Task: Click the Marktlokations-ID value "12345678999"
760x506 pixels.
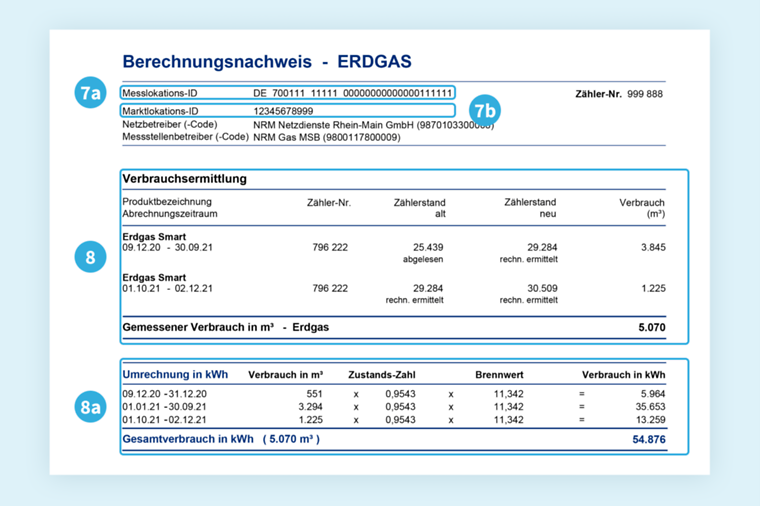Action: [283, 111]
